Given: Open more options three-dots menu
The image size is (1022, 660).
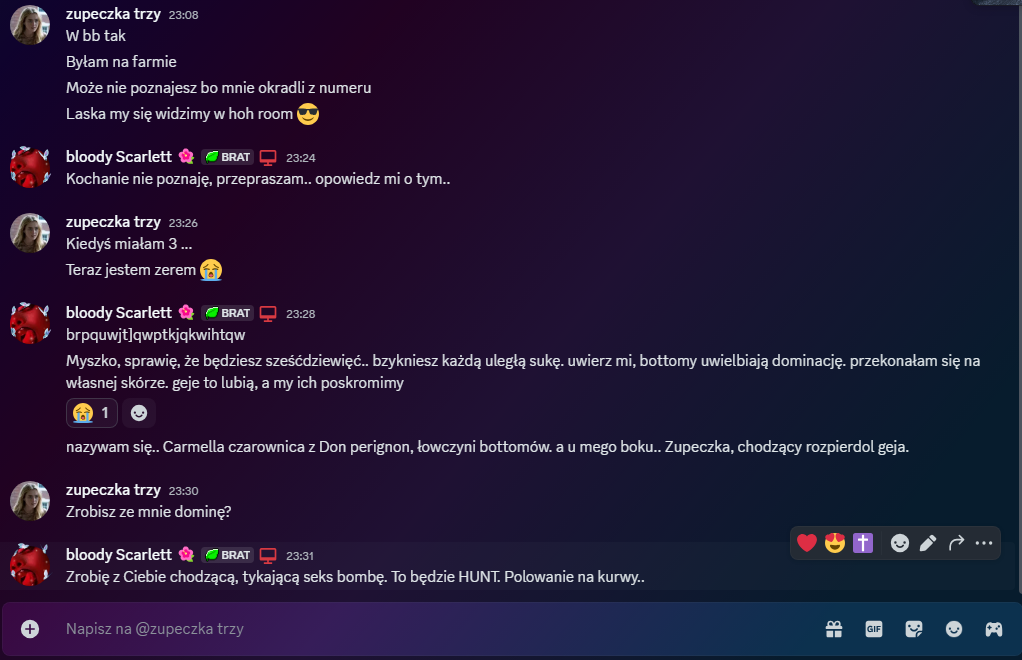Looking at the screenshot, I should coord(984,543).
